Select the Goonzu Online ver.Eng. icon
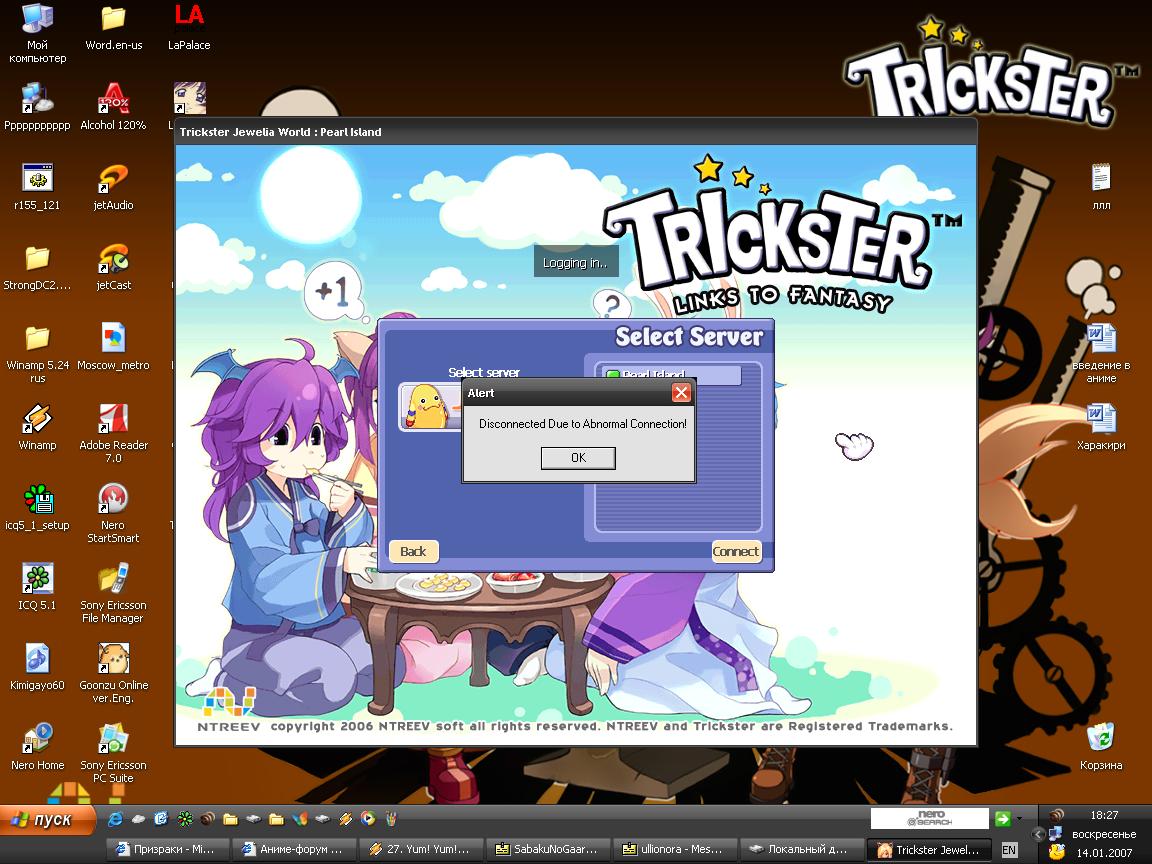1152x864 pixels. tap(113, 674)
